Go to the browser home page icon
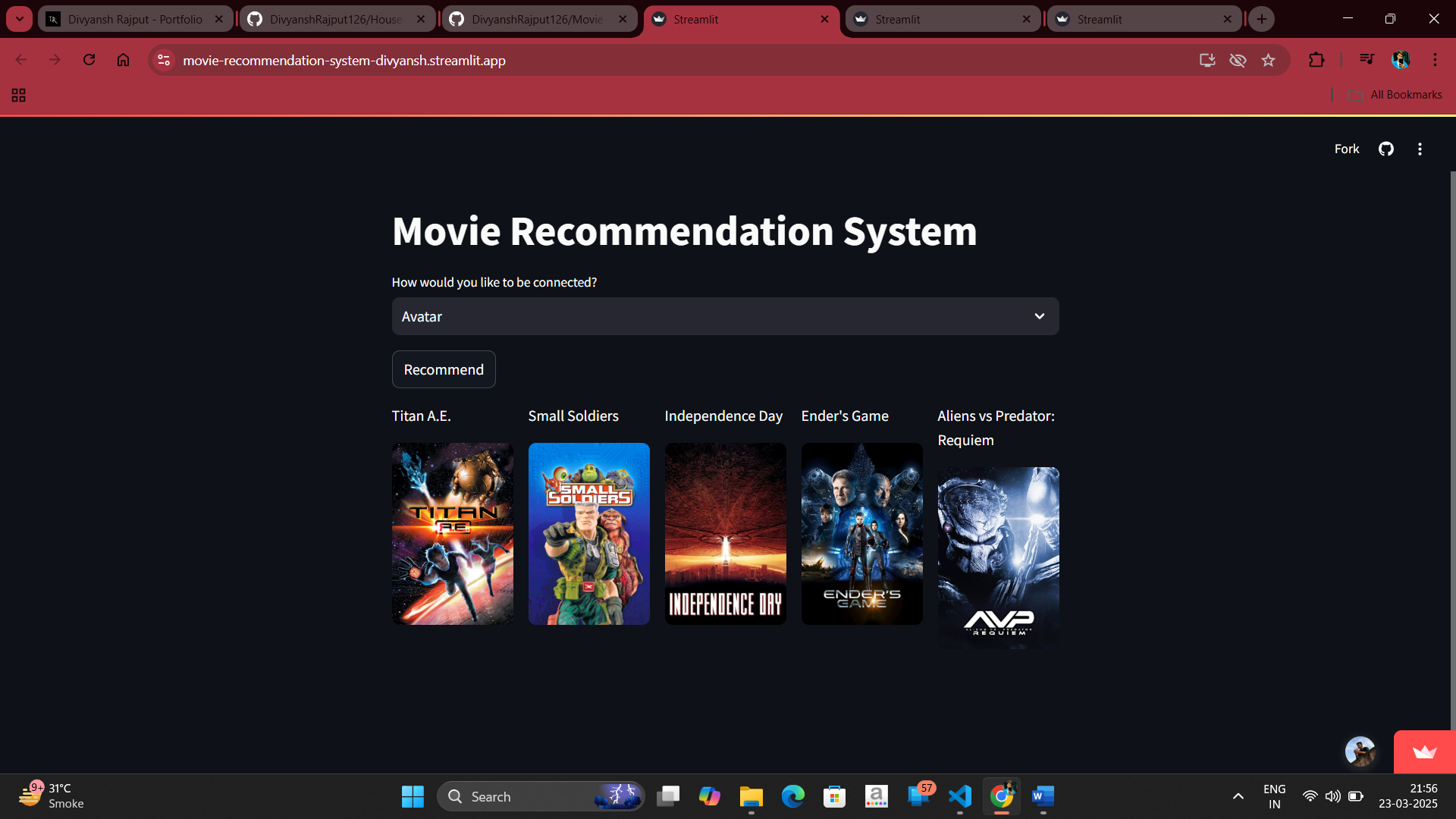This screenshot has height=819, width=1456. [x=123, y=60]
